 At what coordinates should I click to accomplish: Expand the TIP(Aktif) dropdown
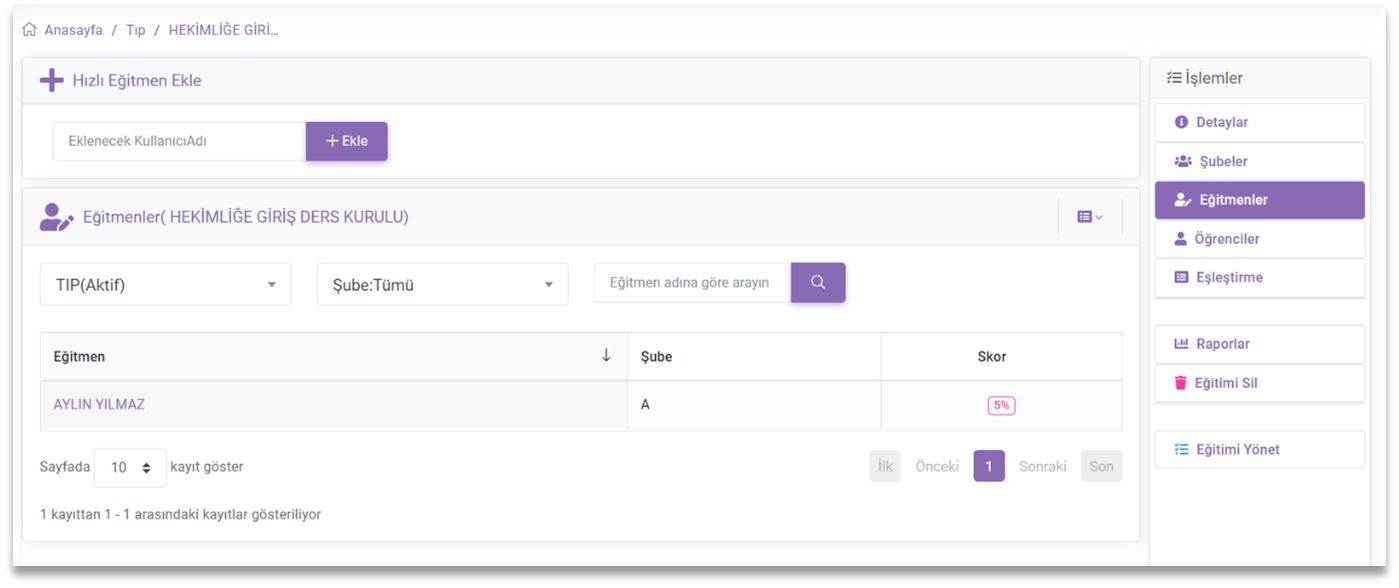tap(165, 285)
